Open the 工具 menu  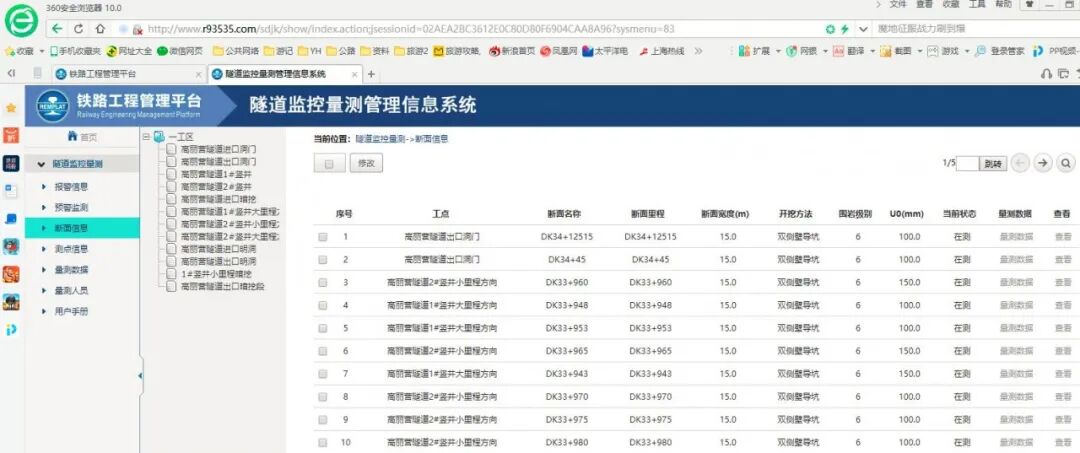(977, 4)
